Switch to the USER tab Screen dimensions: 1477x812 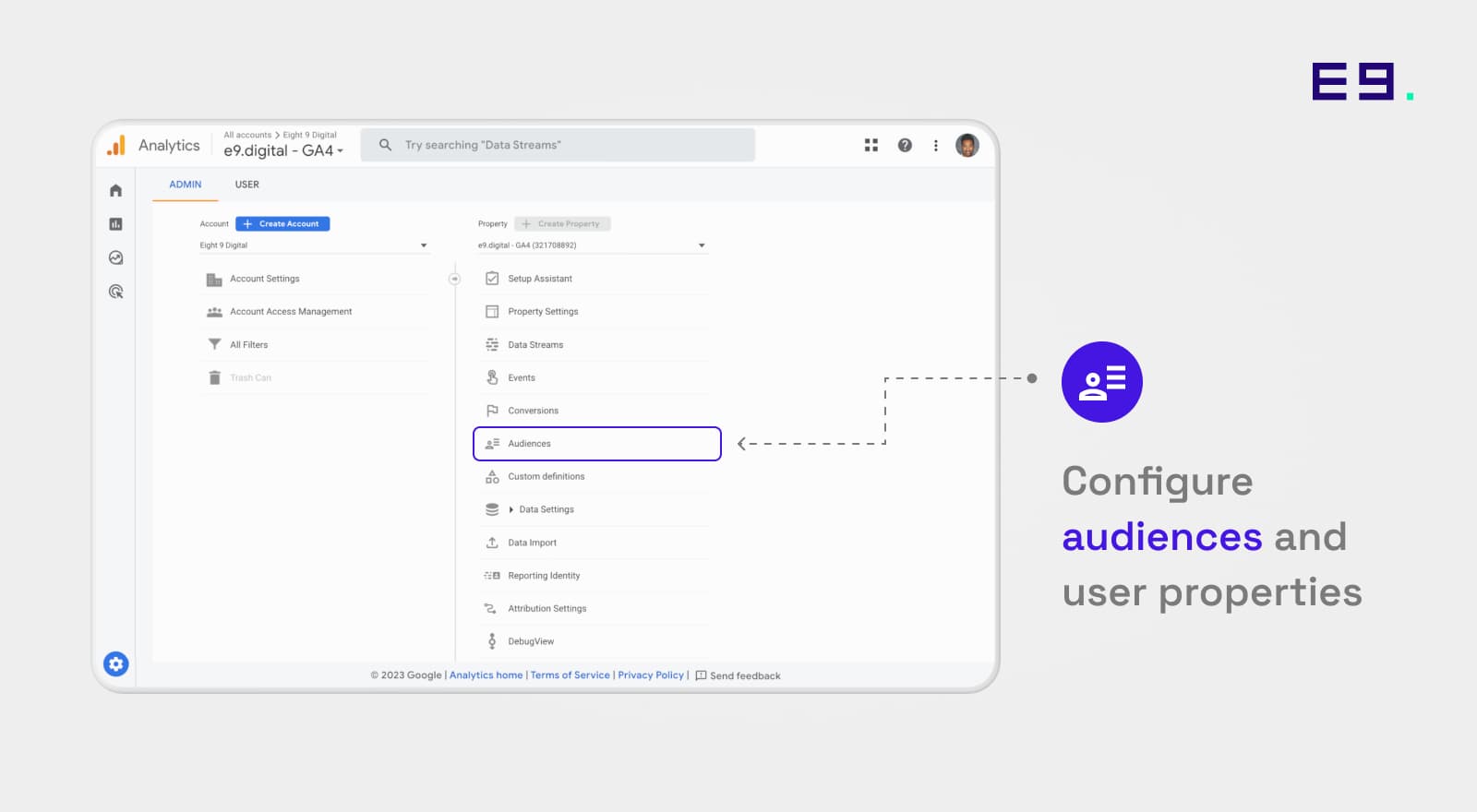coord(246,185)
